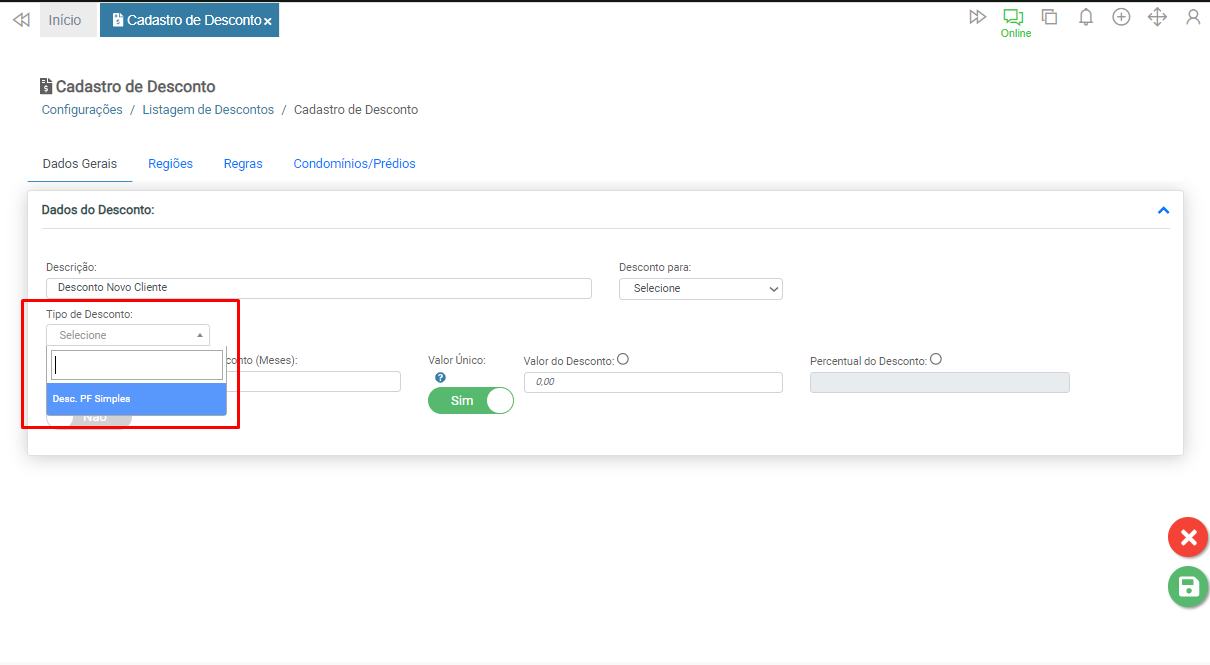Open the Desconto para dropdown

pyautogui.click(x=700, y=288)
